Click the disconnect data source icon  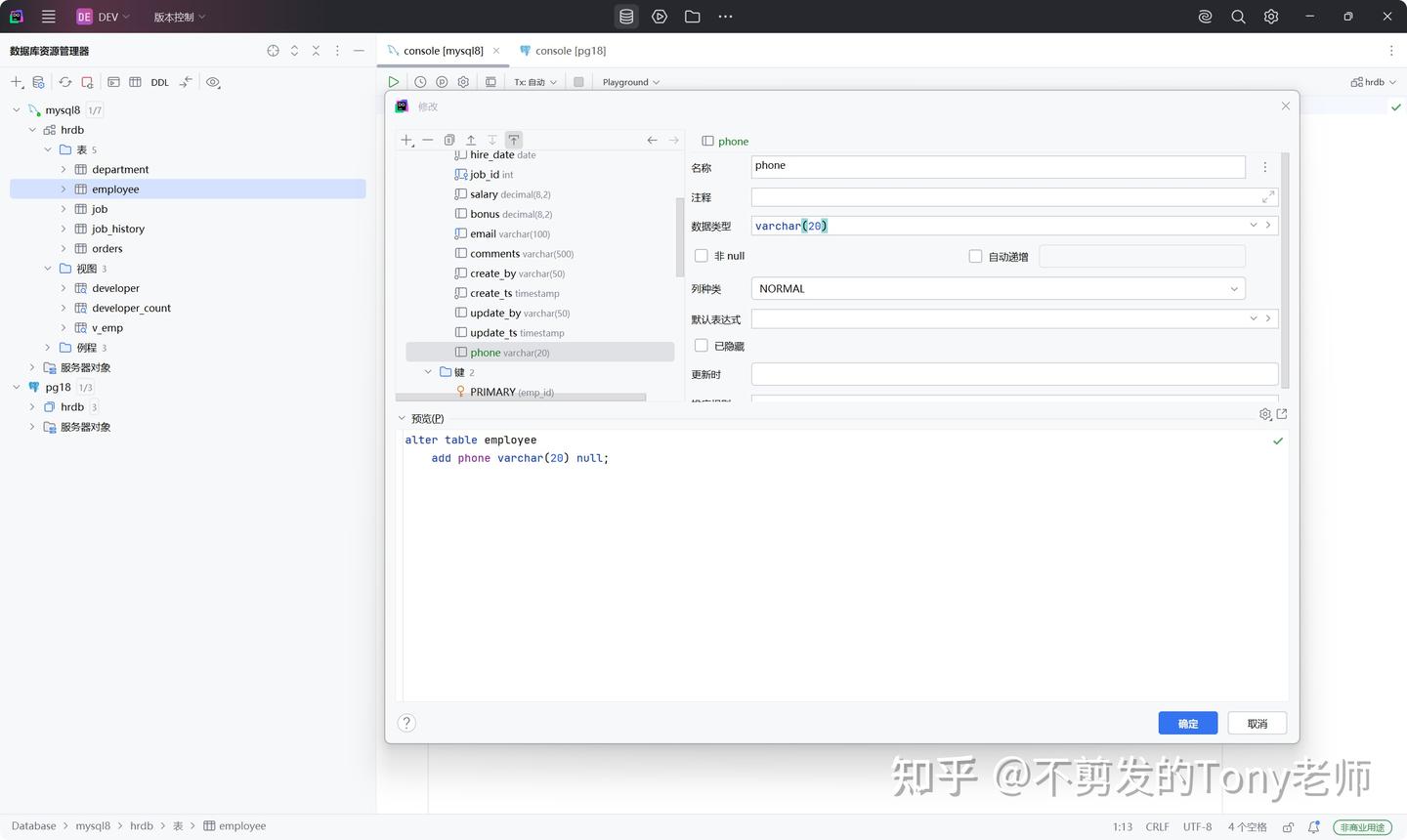click(x=87, y=82)
